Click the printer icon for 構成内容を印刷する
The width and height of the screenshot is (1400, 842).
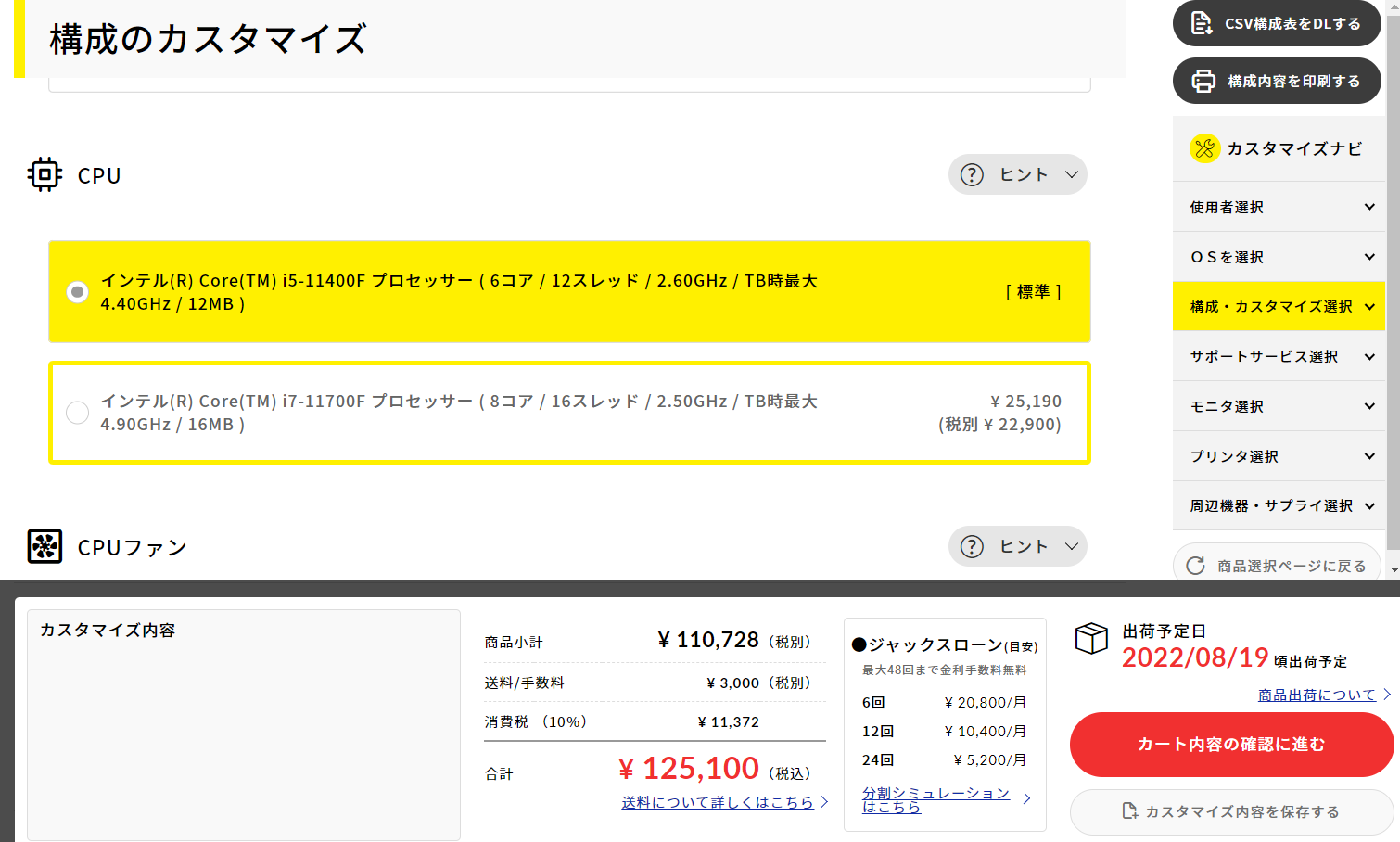(1203, 81)
